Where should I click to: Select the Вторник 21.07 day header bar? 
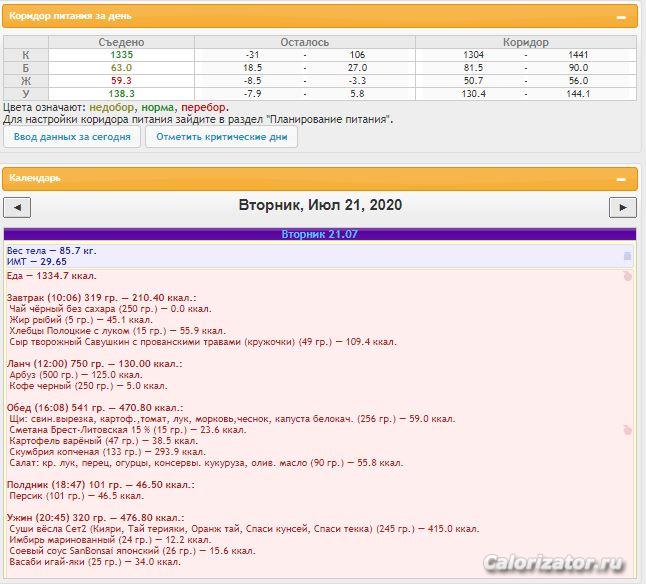[x=319, y=234]
